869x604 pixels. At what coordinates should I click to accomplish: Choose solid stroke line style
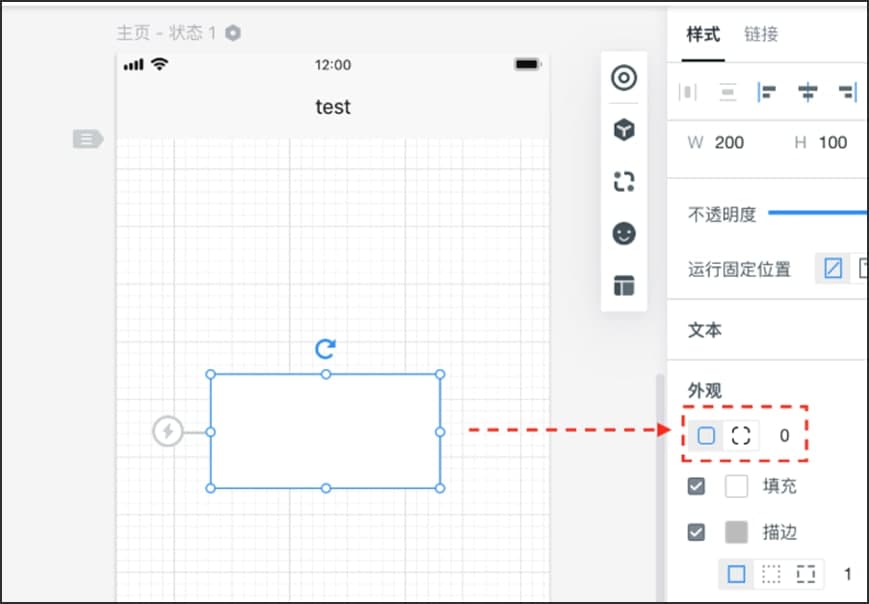pos(737,574)
